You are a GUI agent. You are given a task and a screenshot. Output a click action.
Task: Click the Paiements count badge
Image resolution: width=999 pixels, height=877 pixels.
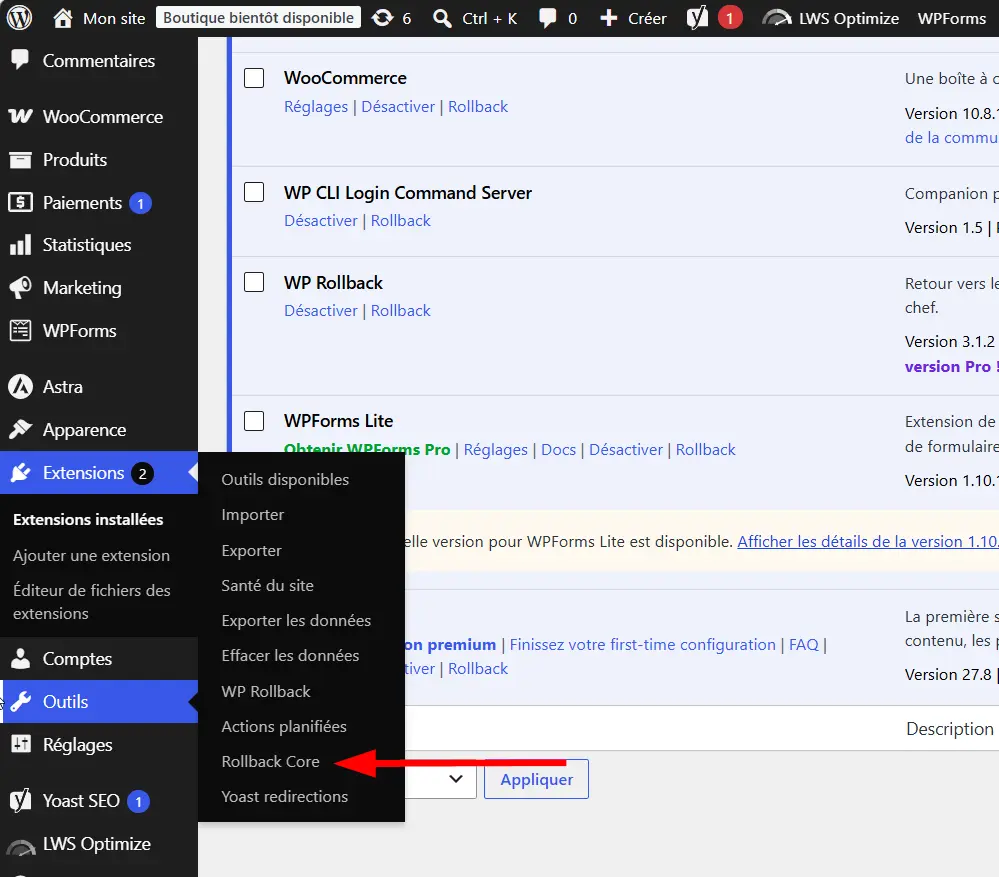pos(140,203)
